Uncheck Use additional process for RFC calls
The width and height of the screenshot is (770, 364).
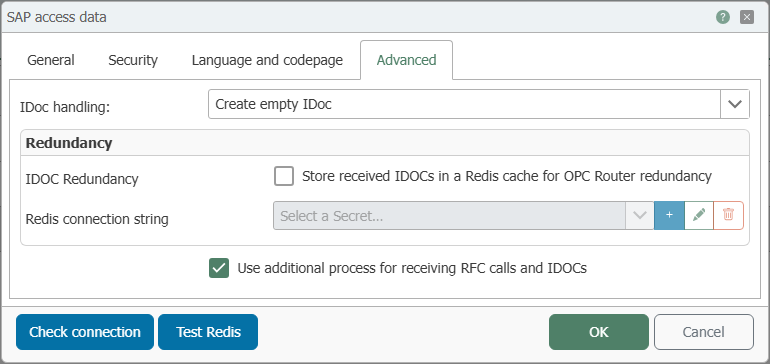pos(219,268)
